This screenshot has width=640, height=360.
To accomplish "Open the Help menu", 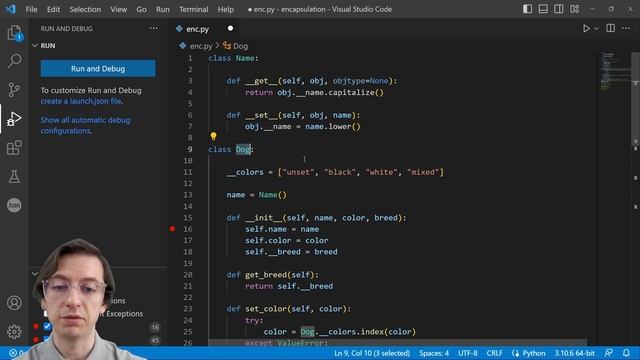I will tap(226, 9).
